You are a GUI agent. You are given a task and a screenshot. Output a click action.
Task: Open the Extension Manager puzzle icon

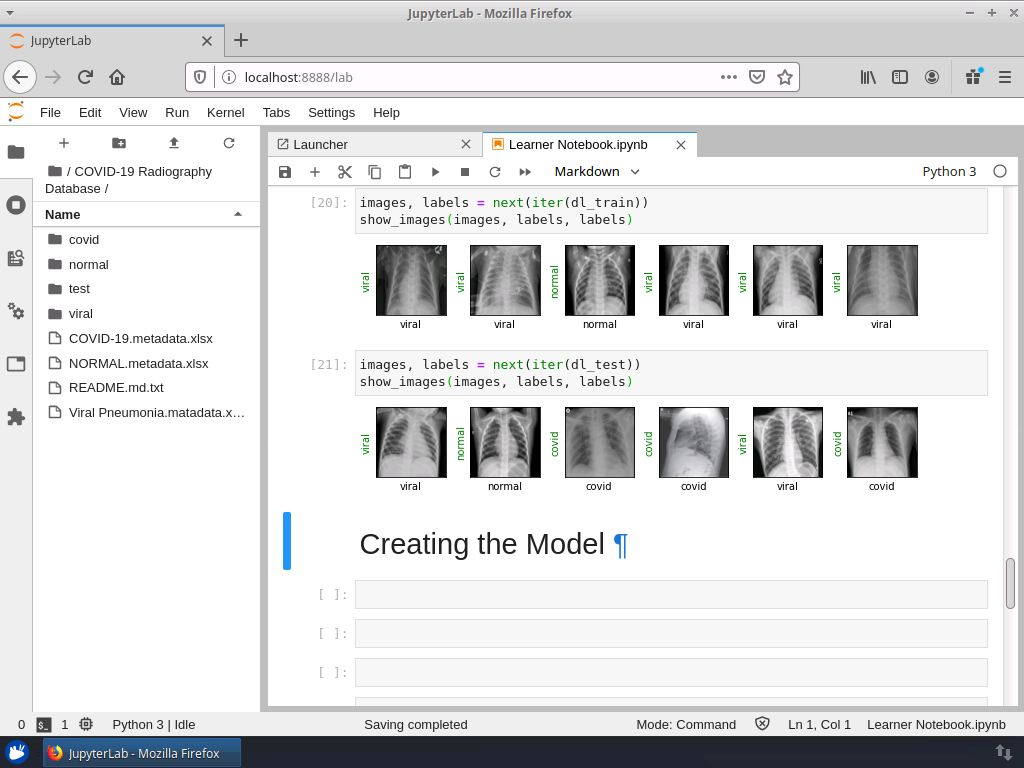16,417
